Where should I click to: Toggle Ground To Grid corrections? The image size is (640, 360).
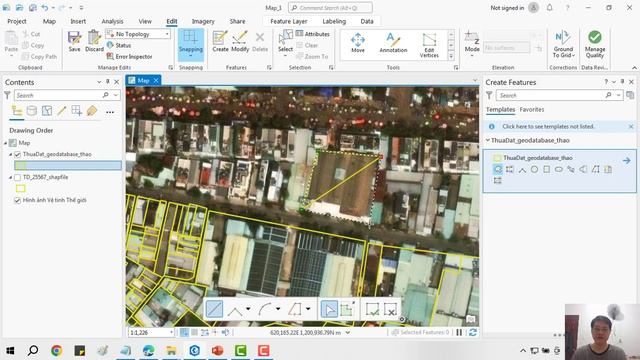[x=563, y=44]
